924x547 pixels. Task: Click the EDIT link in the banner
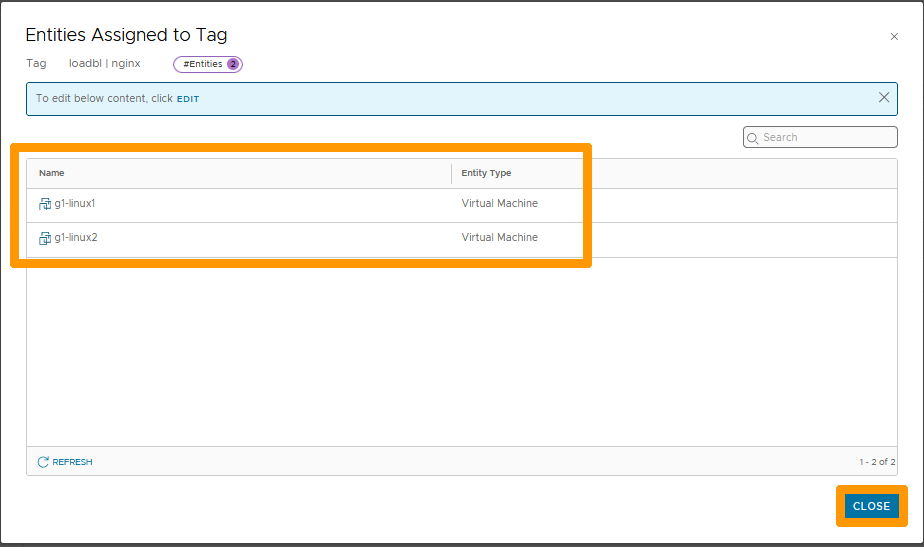188,99
